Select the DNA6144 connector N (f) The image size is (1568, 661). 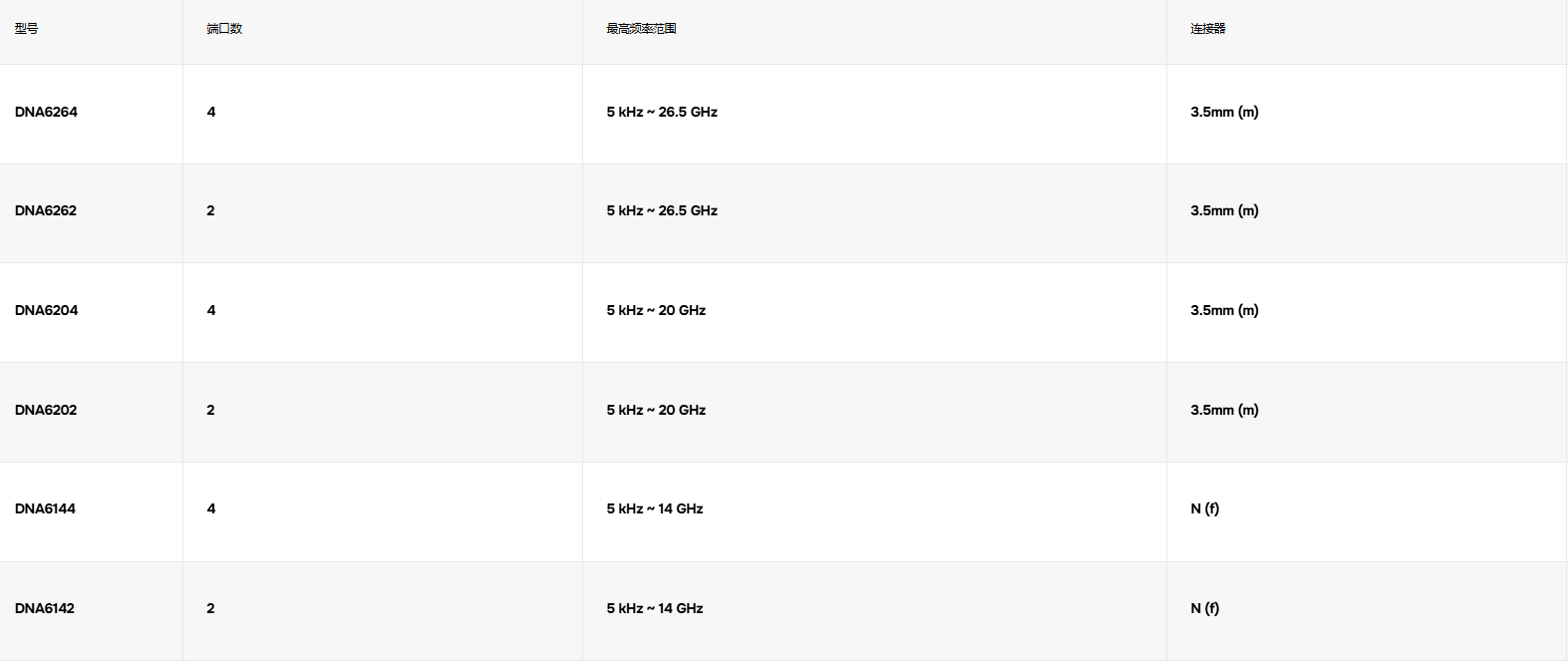pyautogui.click(x=1204, y=508)
